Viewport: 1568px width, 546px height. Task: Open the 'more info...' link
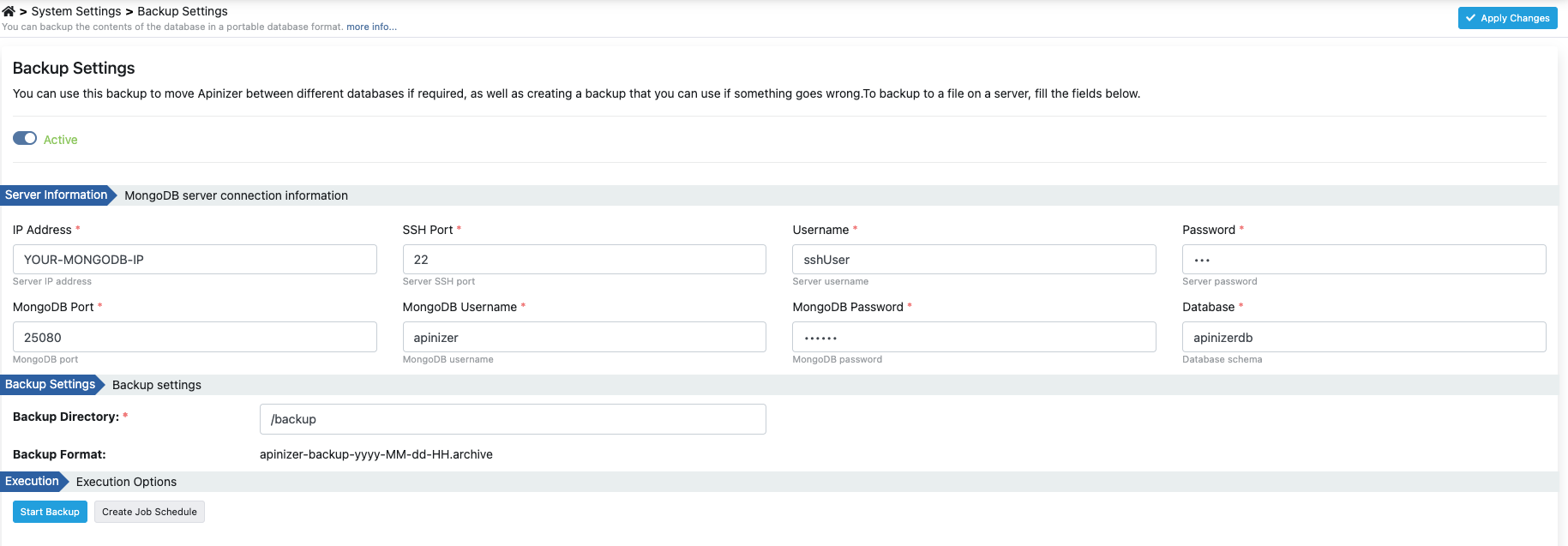pos(371,27)
